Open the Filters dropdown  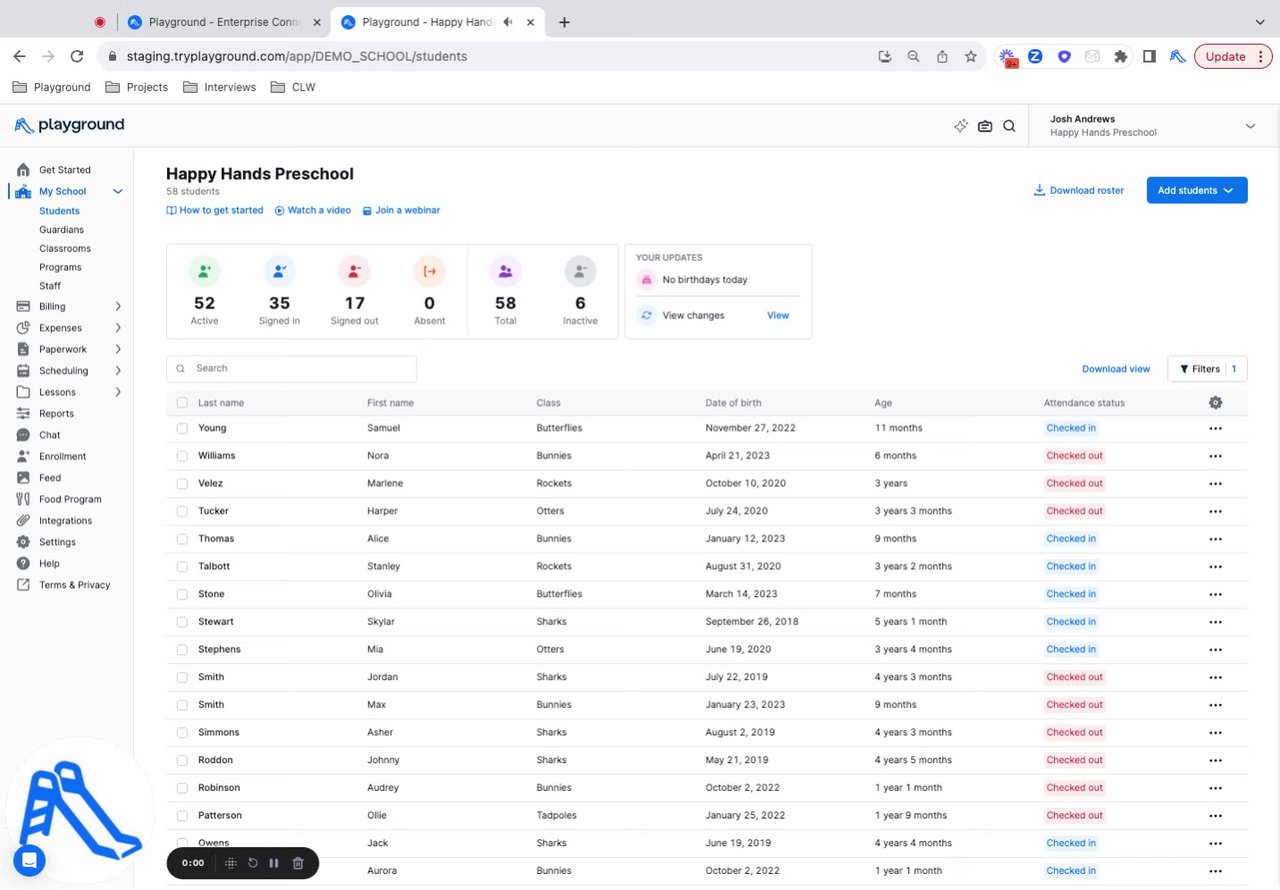tap(1207, 369)
